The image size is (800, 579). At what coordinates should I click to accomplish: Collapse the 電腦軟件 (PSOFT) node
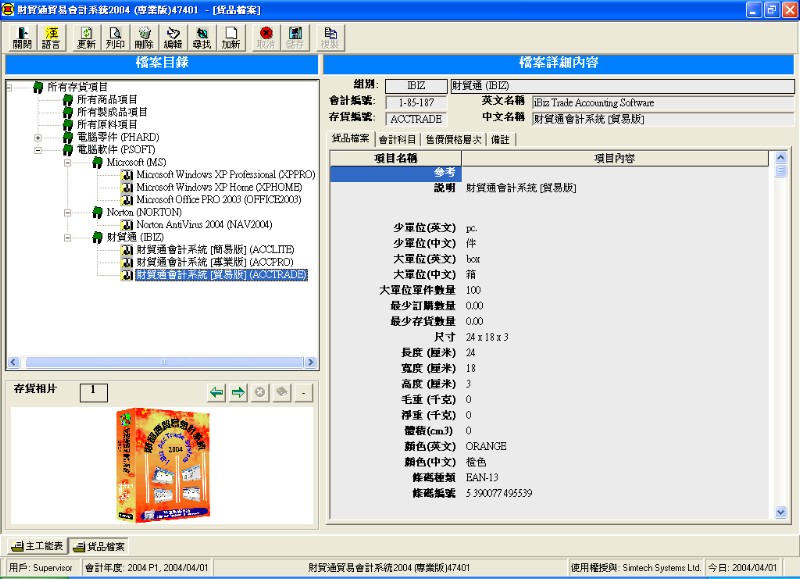(38, 150)
